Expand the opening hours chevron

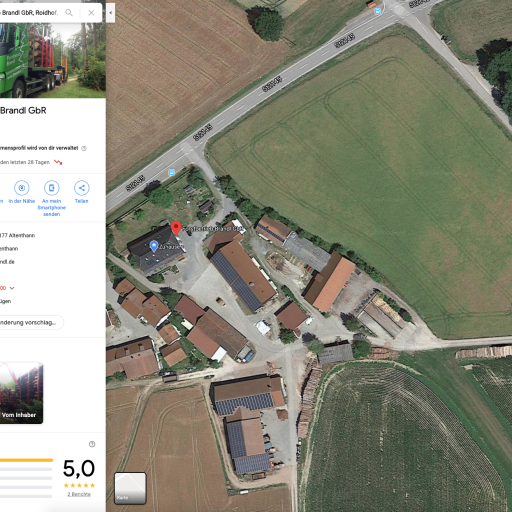click(x=12, y=288)
